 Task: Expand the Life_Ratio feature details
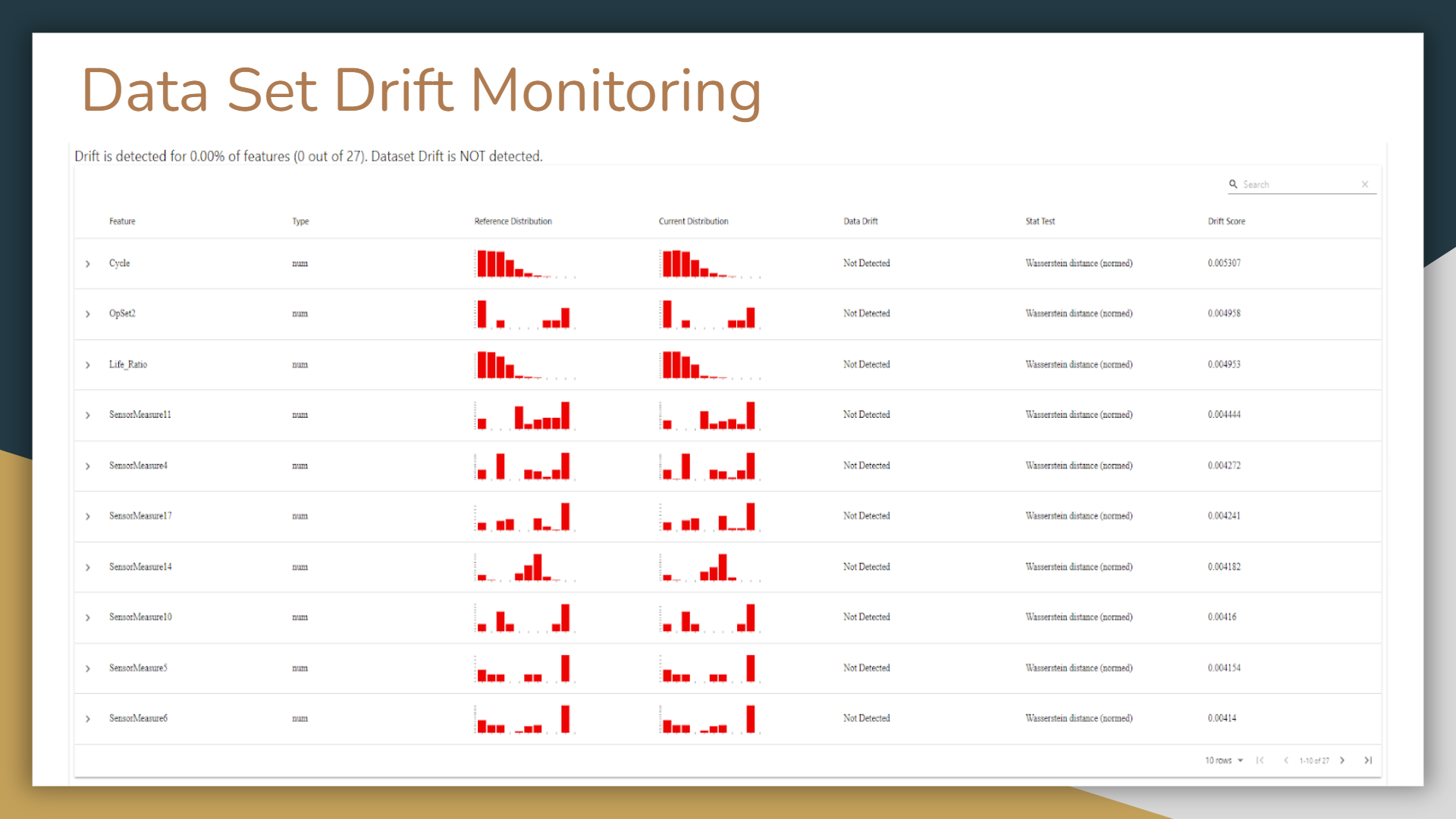click(87, 364)
